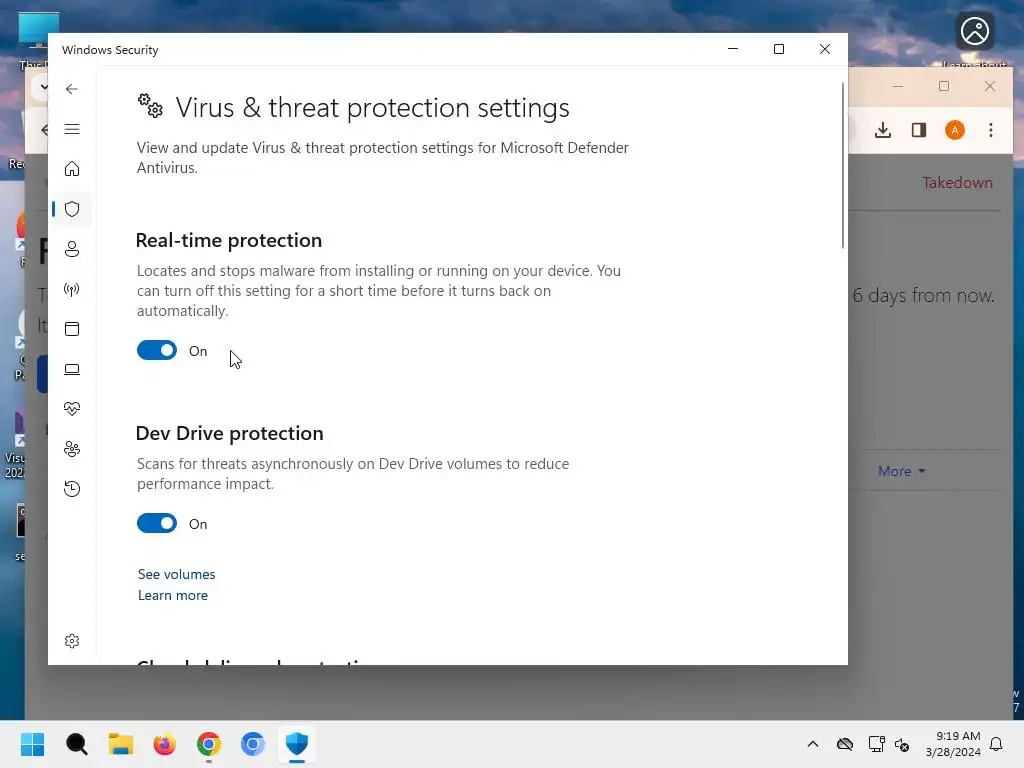The image size is (1024, 768).
Task: Open Chromium from the taskbar
Action: point(253,744)
